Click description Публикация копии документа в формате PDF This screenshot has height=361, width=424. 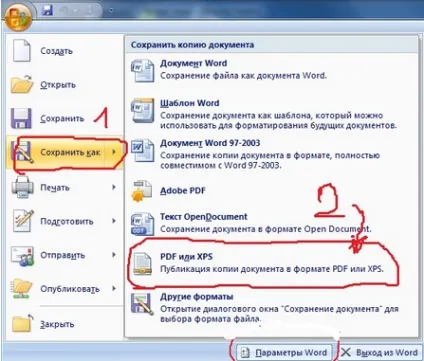pos(272,269)
